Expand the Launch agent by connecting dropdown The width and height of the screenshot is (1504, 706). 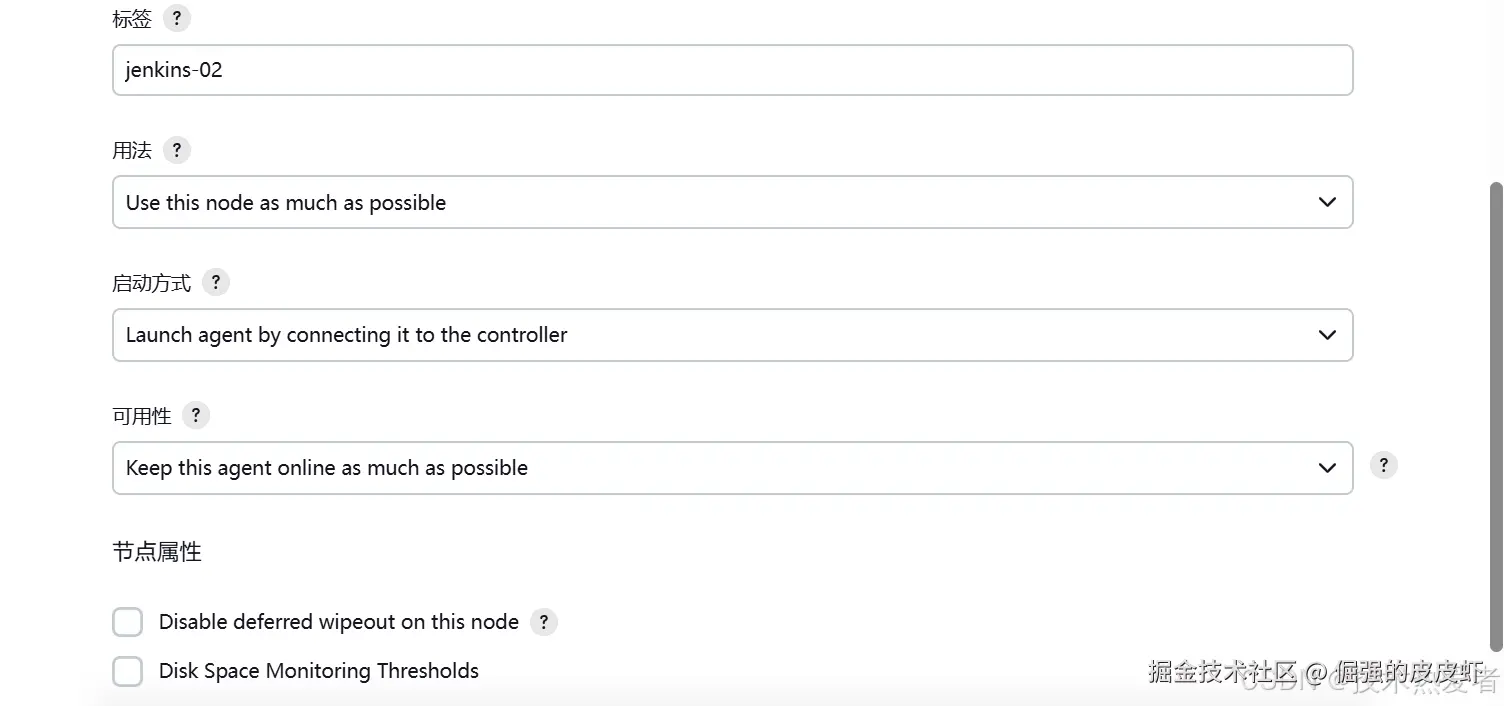(x=733, y=335)
